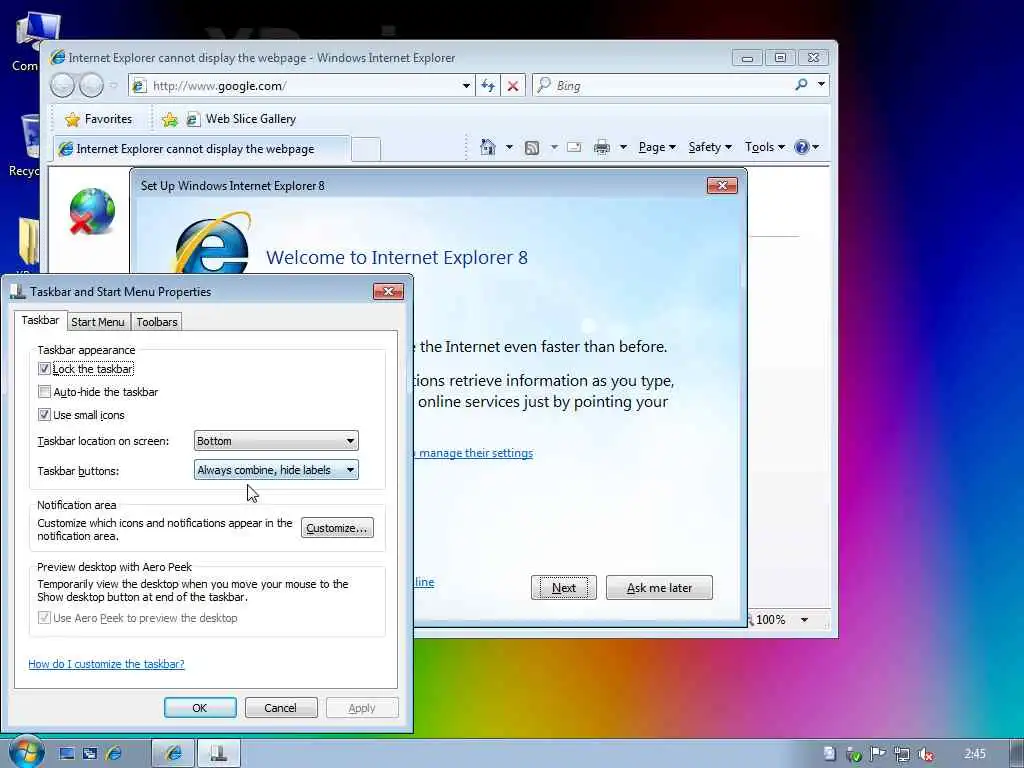Click the Internet Explorer Back arrow button
The height and width of the screenshot is (768, 1024).
pos(62,86)
